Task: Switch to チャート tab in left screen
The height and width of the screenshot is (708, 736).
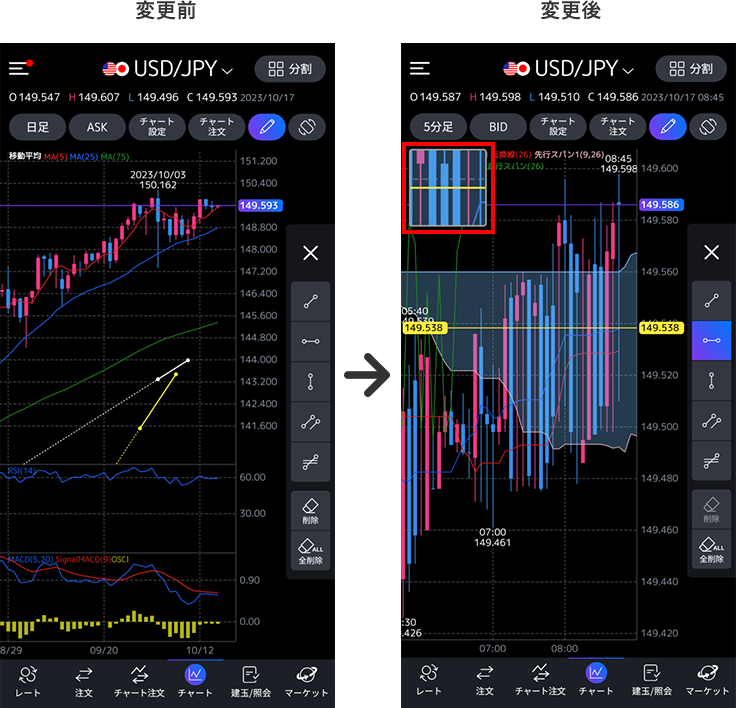Action: tap(195, 682)
